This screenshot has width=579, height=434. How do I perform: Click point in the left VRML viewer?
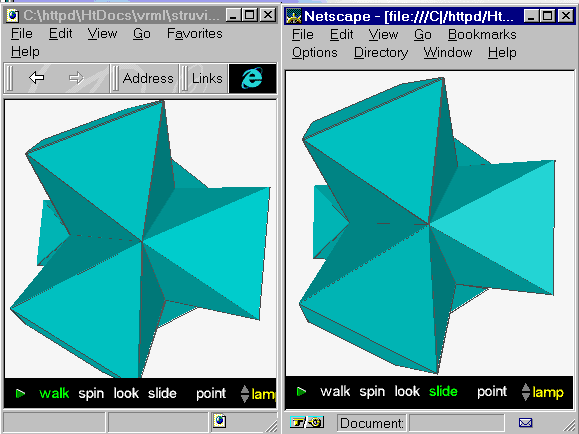pyautogui.click(x=211, y=394)
